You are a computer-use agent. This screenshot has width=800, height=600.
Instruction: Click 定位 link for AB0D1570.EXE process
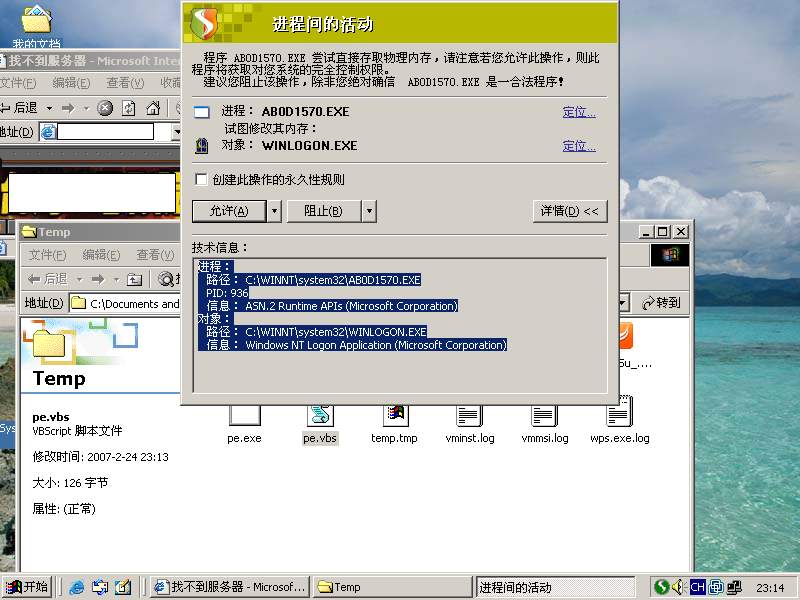(579, 112)
